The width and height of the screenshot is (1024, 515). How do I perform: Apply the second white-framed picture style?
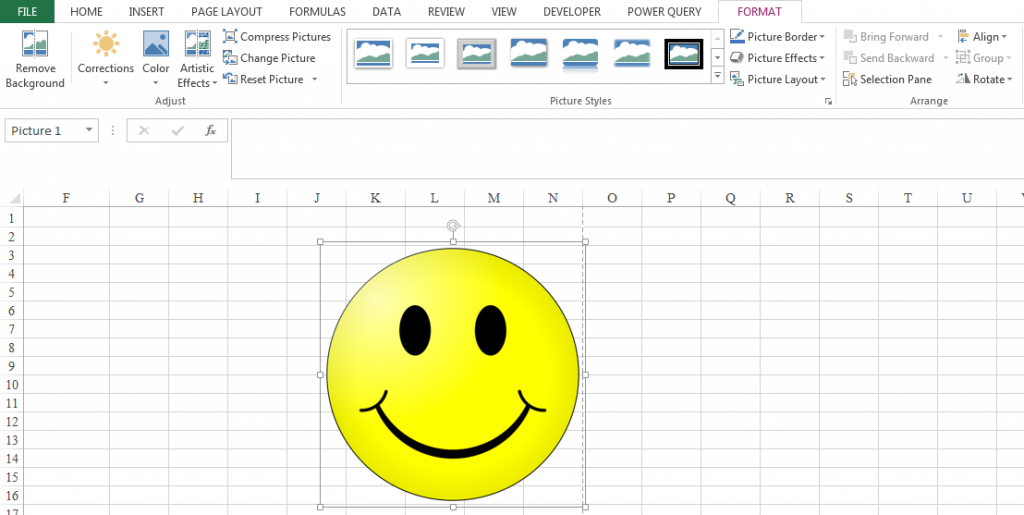[x=425, y=54]
